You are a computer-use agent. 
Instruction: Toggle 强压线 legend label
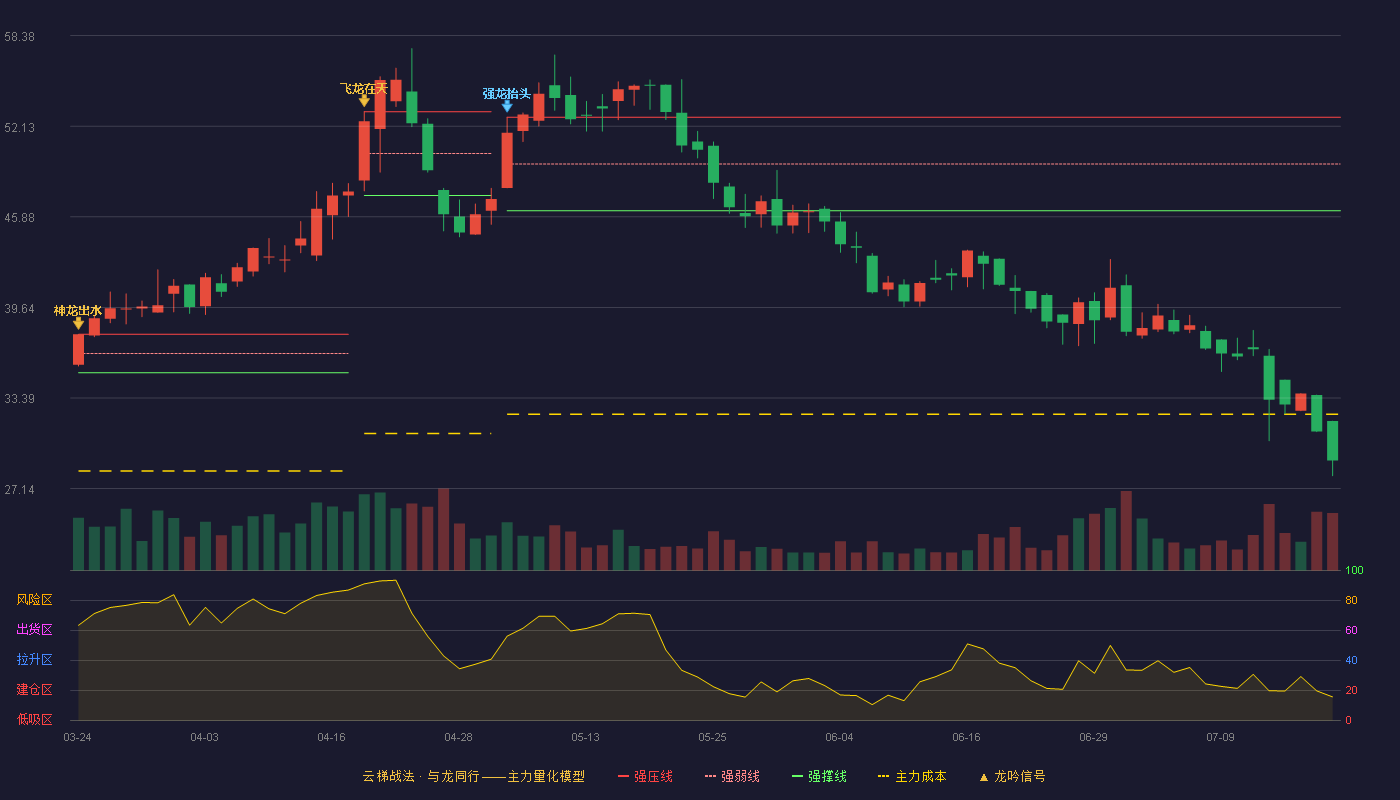(x=653, y=776)
